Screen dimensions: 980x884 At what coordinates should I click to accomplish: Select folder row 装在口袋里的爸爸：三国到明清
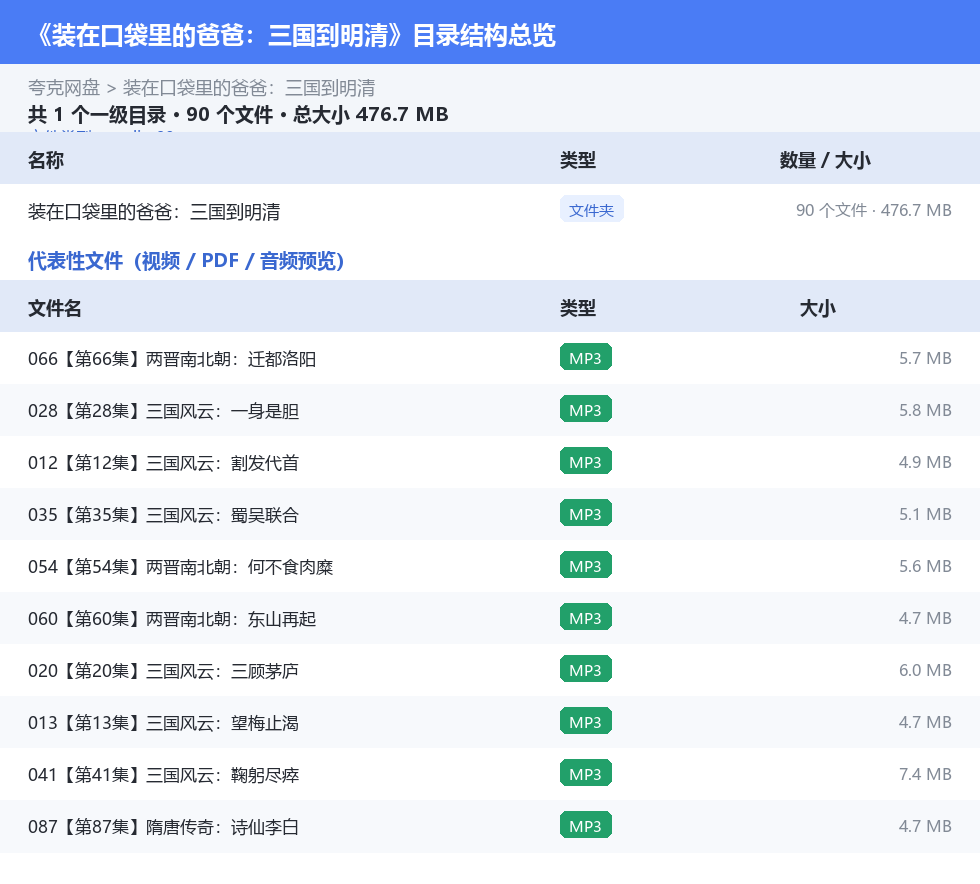490,211
